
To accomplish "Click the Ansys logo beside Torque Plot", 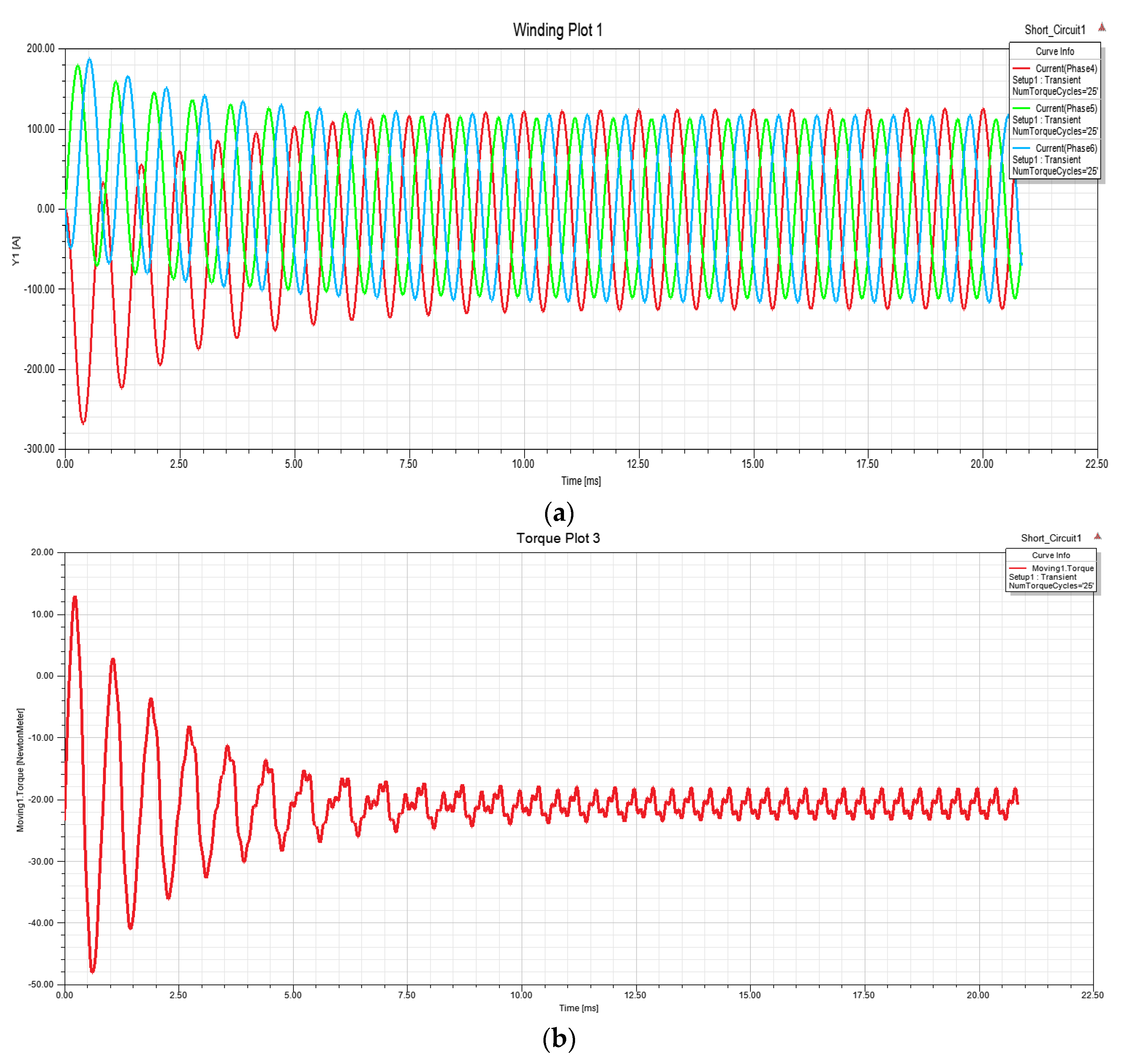I will [1097, 536].
